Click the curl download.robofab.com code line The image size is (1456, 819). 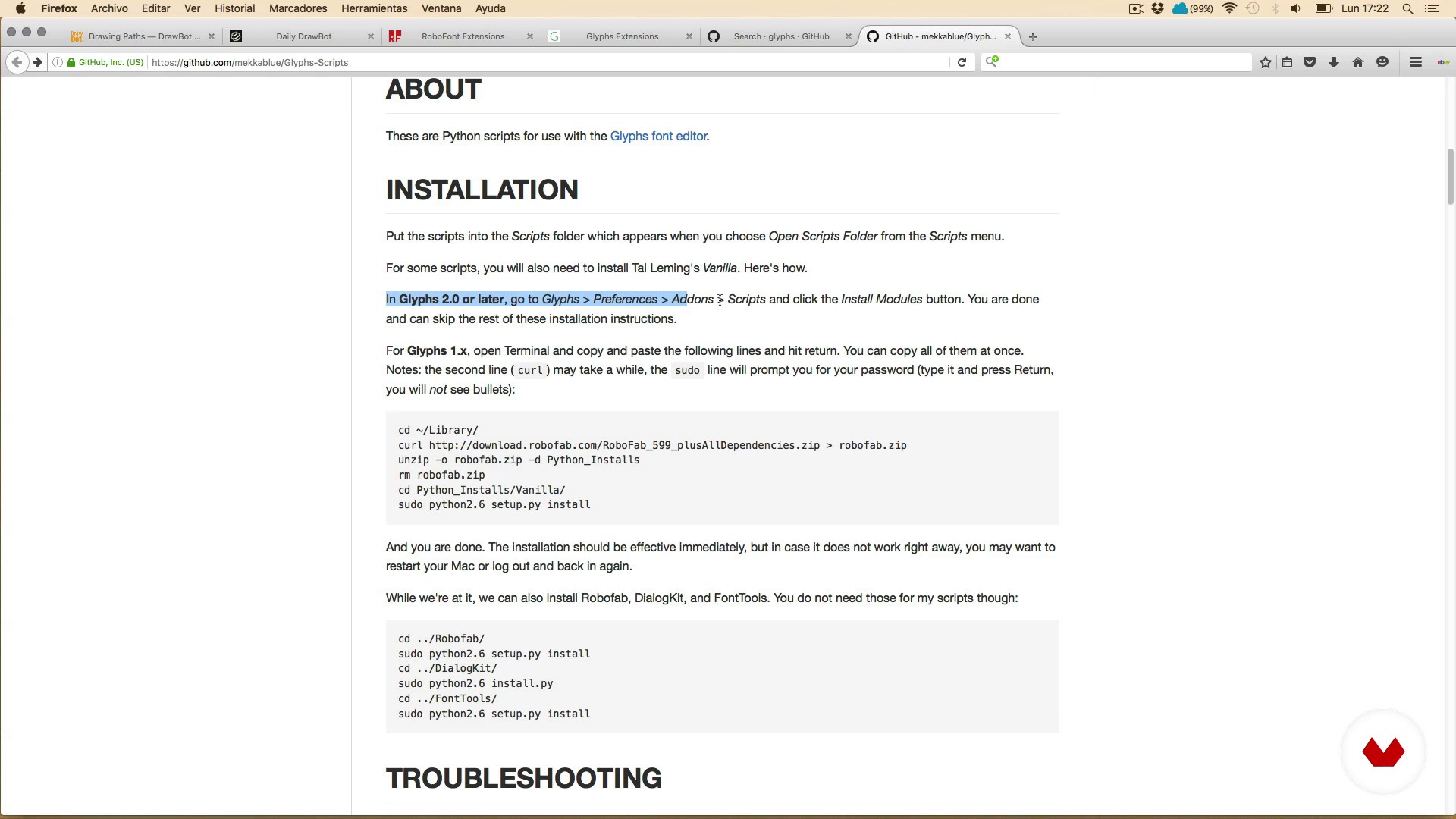pos(652,445)
